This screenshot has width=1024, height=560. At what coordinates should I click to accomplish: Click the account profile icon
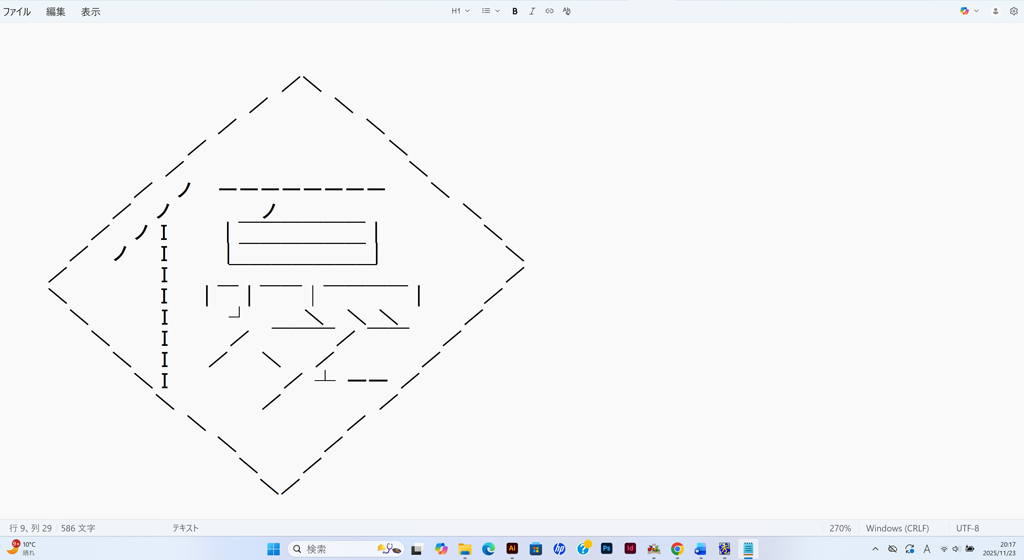(995, 11)
